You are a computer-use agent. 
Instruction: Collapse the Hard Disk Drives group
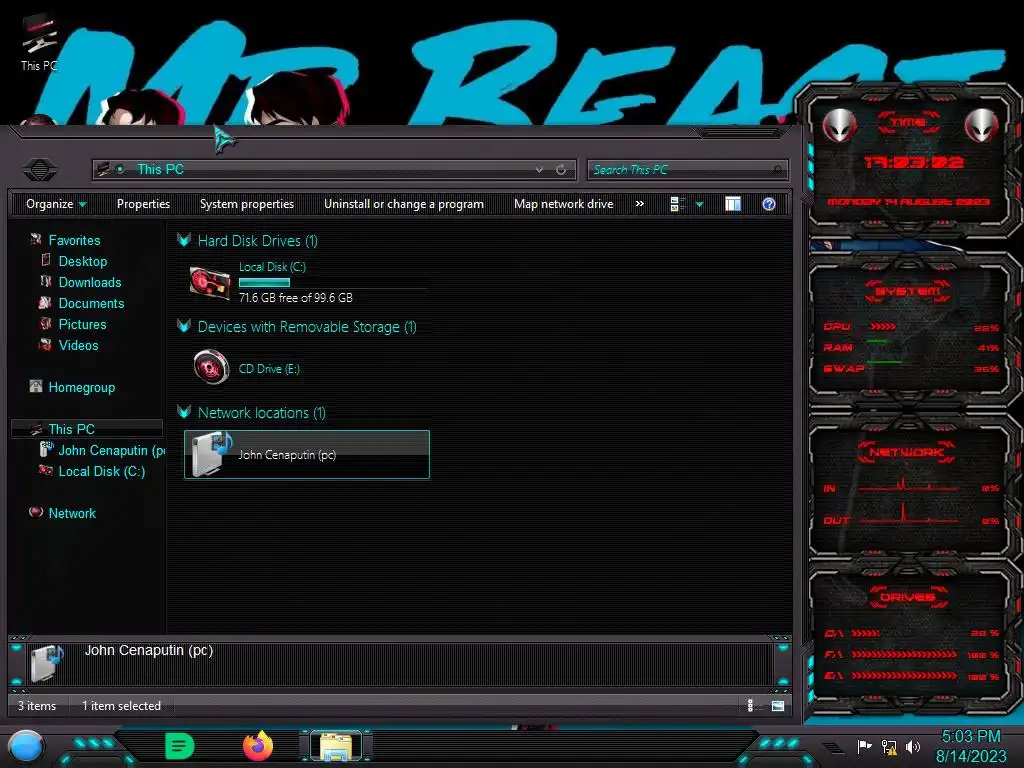point(184,240)
